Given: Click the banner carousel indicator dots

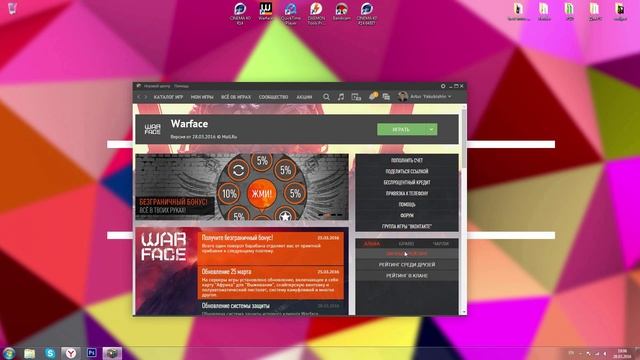Looking at the screenshot, I should [330, 214].
